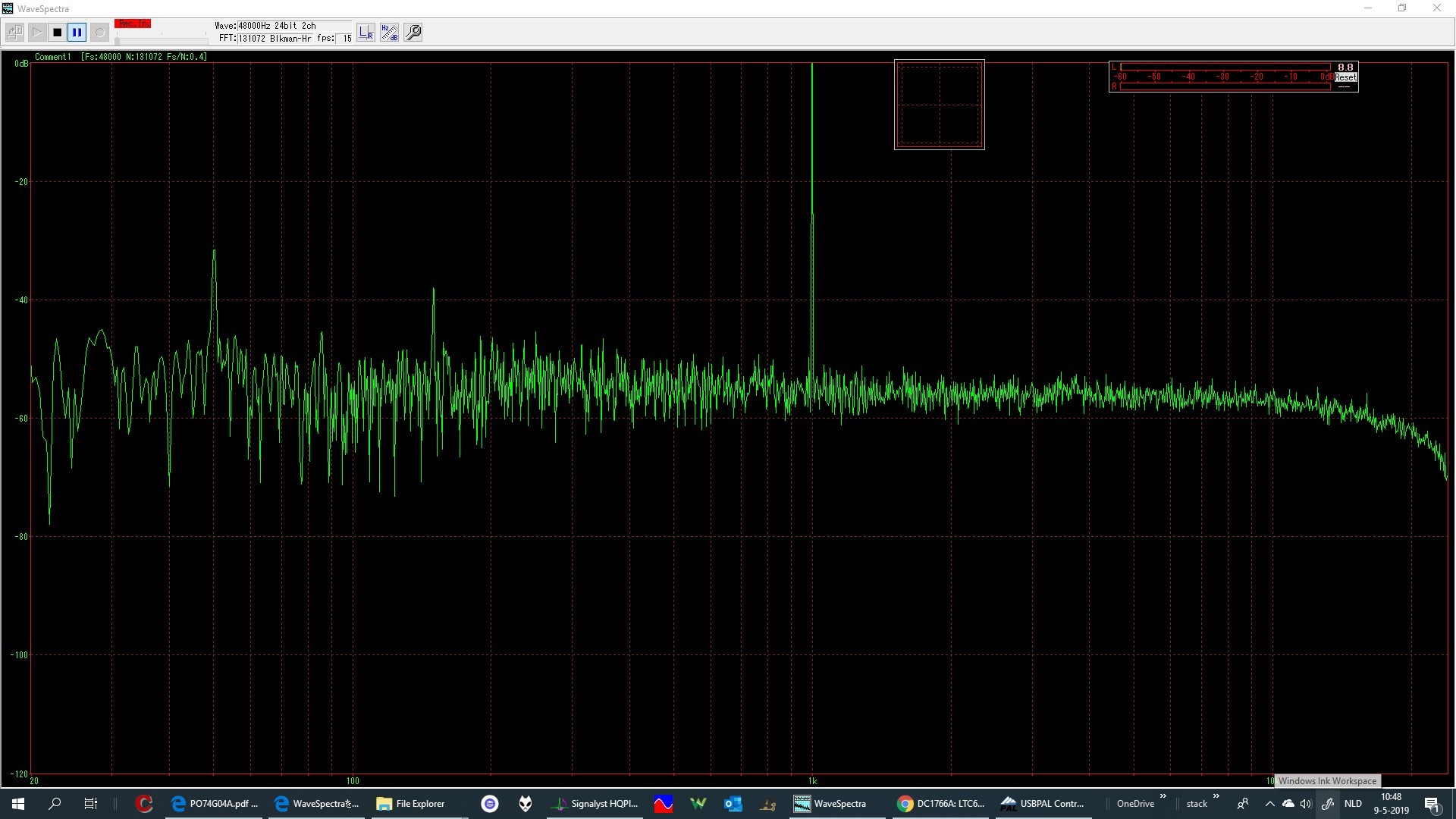Stop the measurement with the Stop button
1456x819 pixels.
(x=57, y=33)
